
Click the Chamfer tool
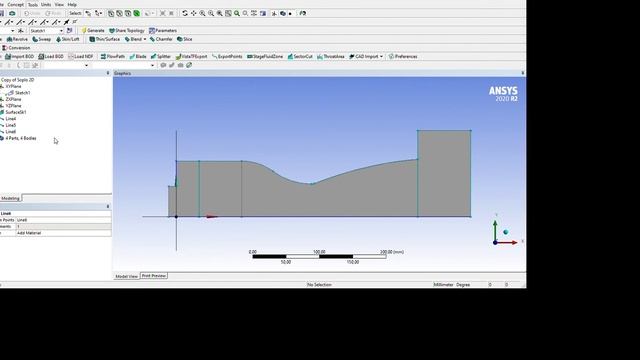tap(161, 39)
